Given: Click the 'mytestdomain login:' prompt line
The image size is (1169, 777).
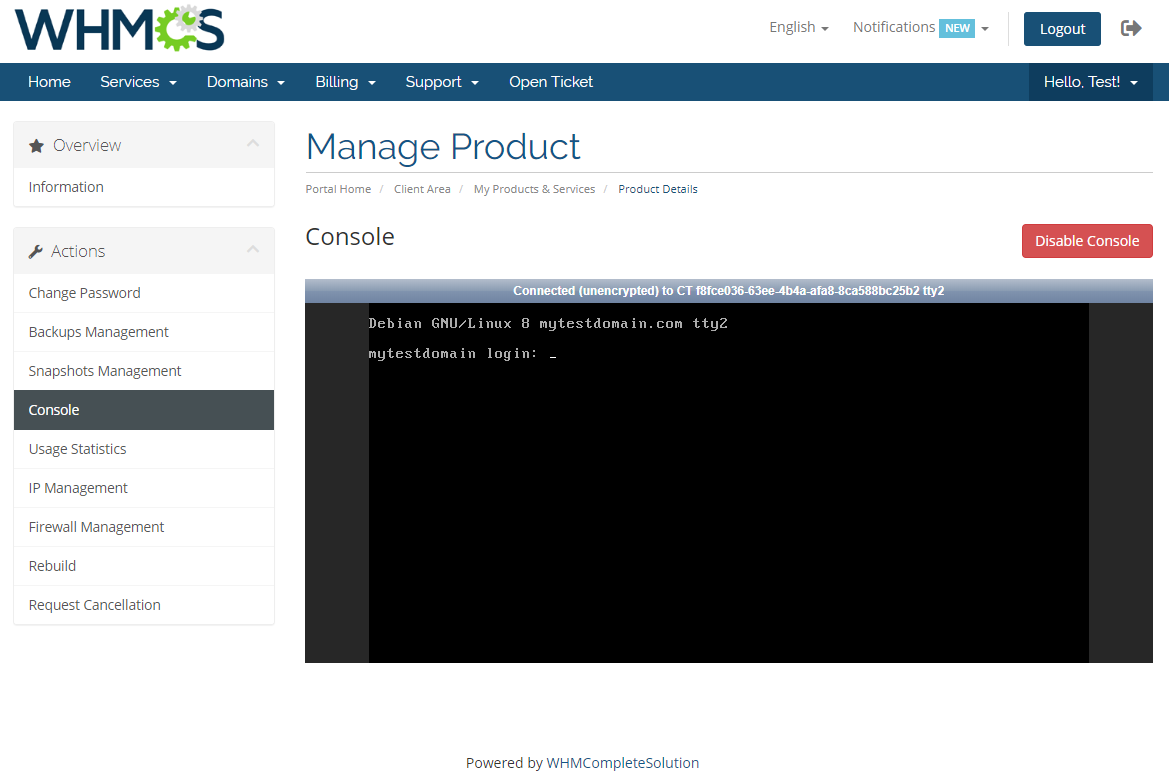Looking at the screenshot, I should point(462,353).
